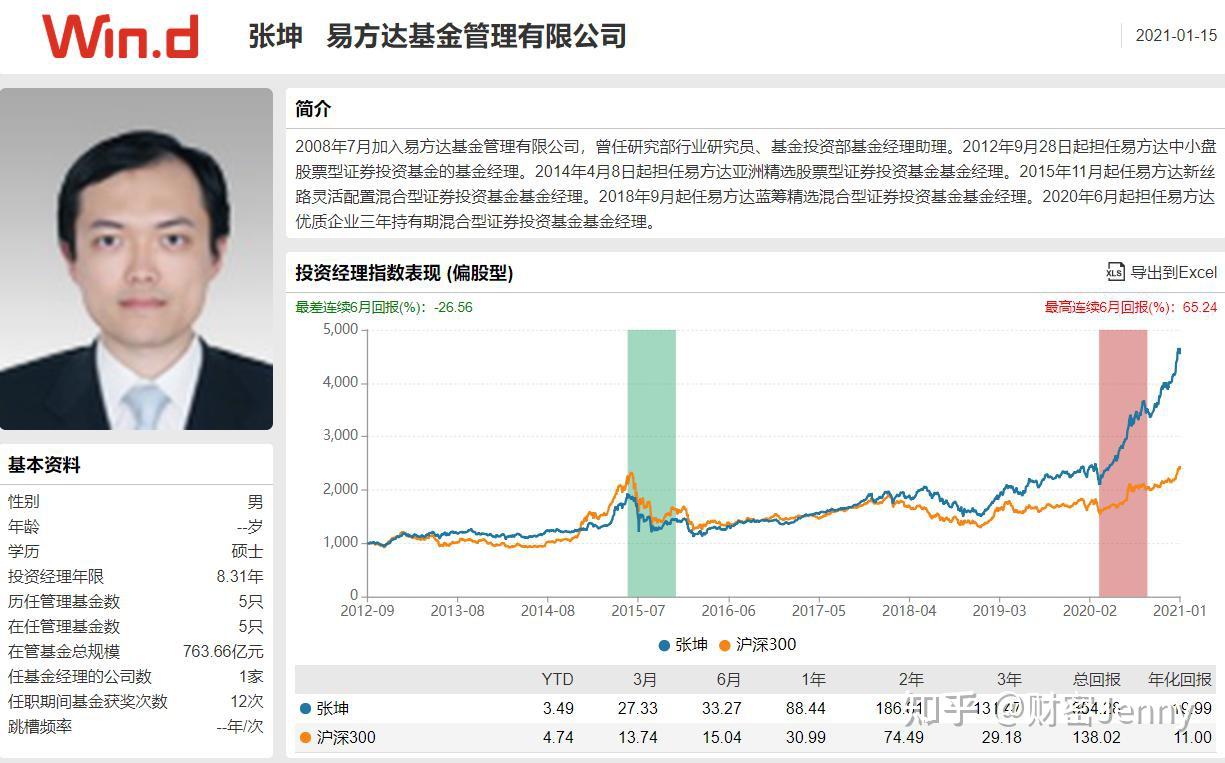Select 张坤's 1年 return 88.44
This screenshot has height=763, width=1225.
point(806,708)
